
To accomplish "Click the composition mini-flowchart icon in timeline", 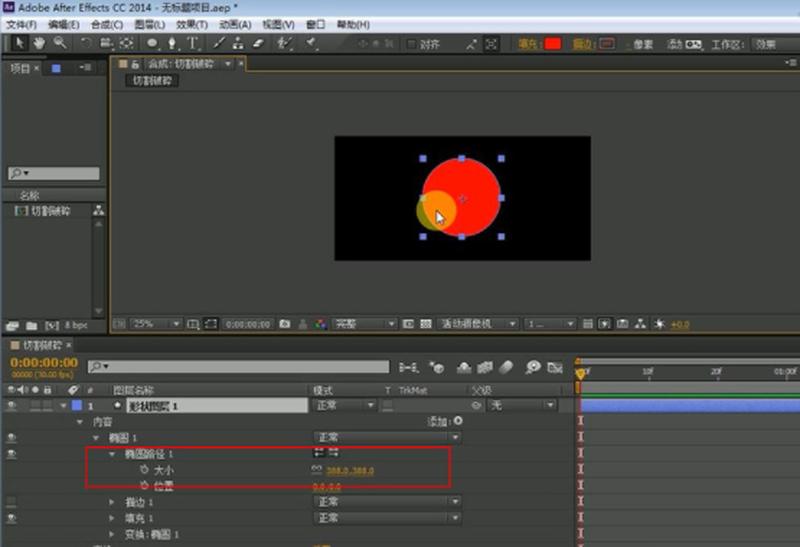I will (x=408, y=367).
